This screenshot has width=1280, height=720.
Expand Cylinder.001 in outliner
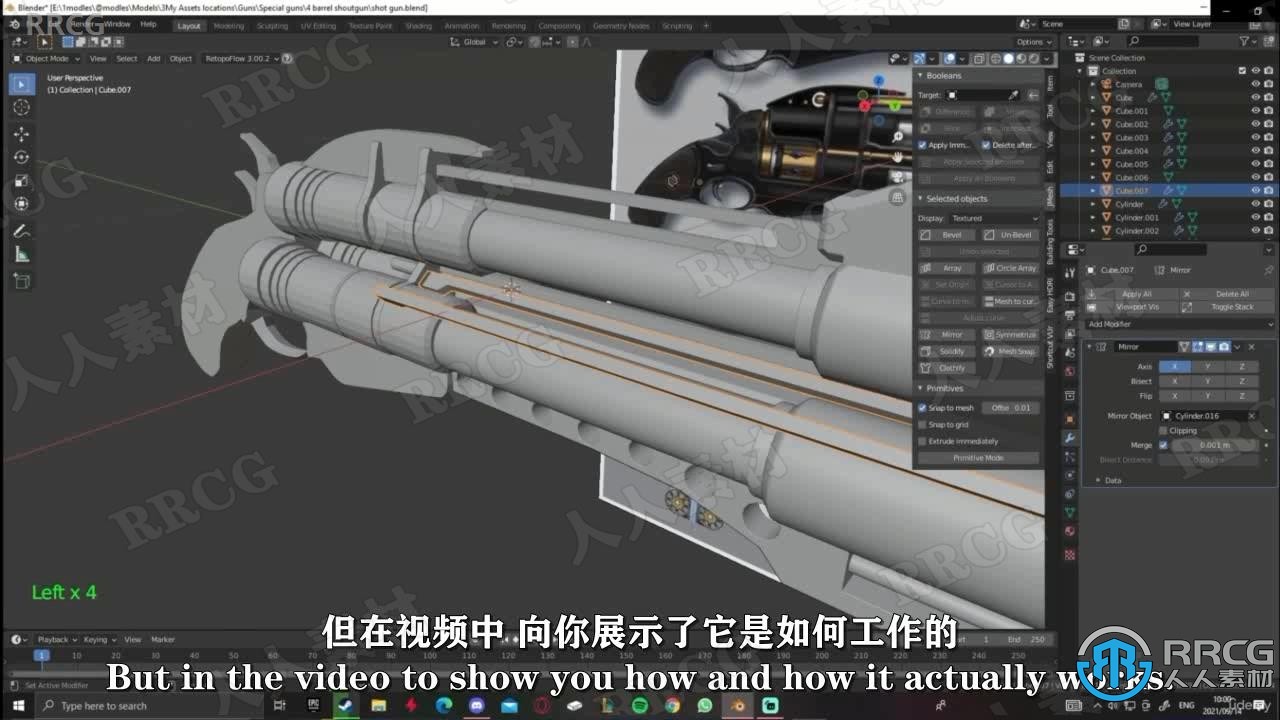click(1093, 217)
